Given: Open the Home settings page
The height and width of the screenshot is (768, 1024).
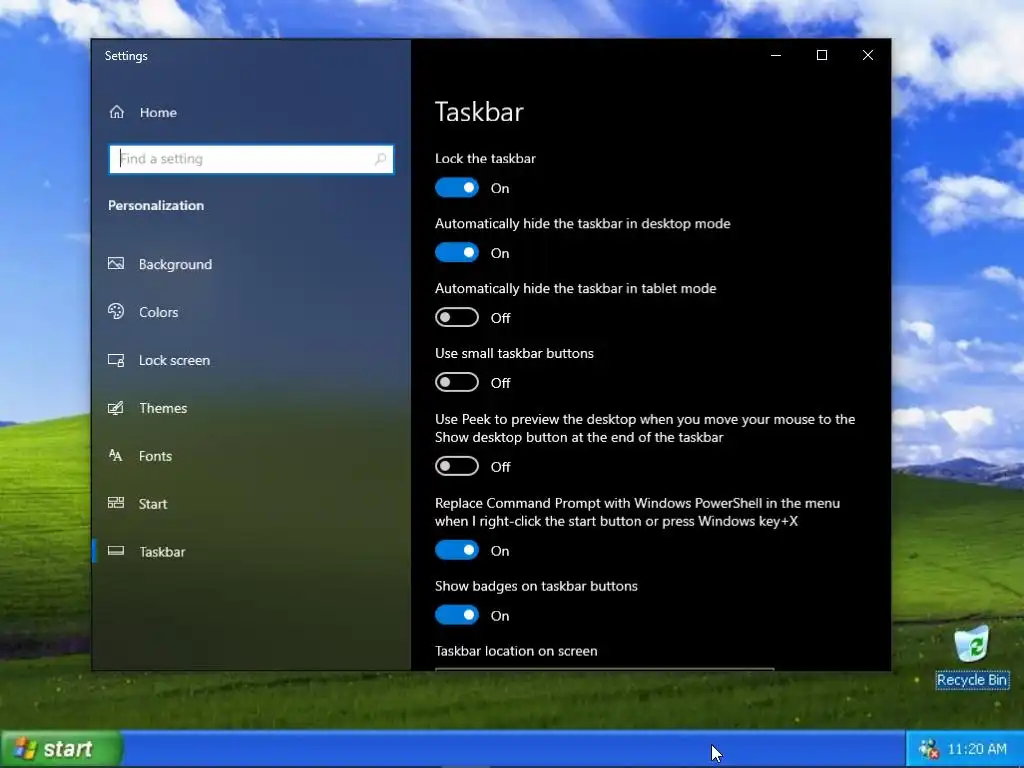Looking at the screenshot, I should (158, 112).
